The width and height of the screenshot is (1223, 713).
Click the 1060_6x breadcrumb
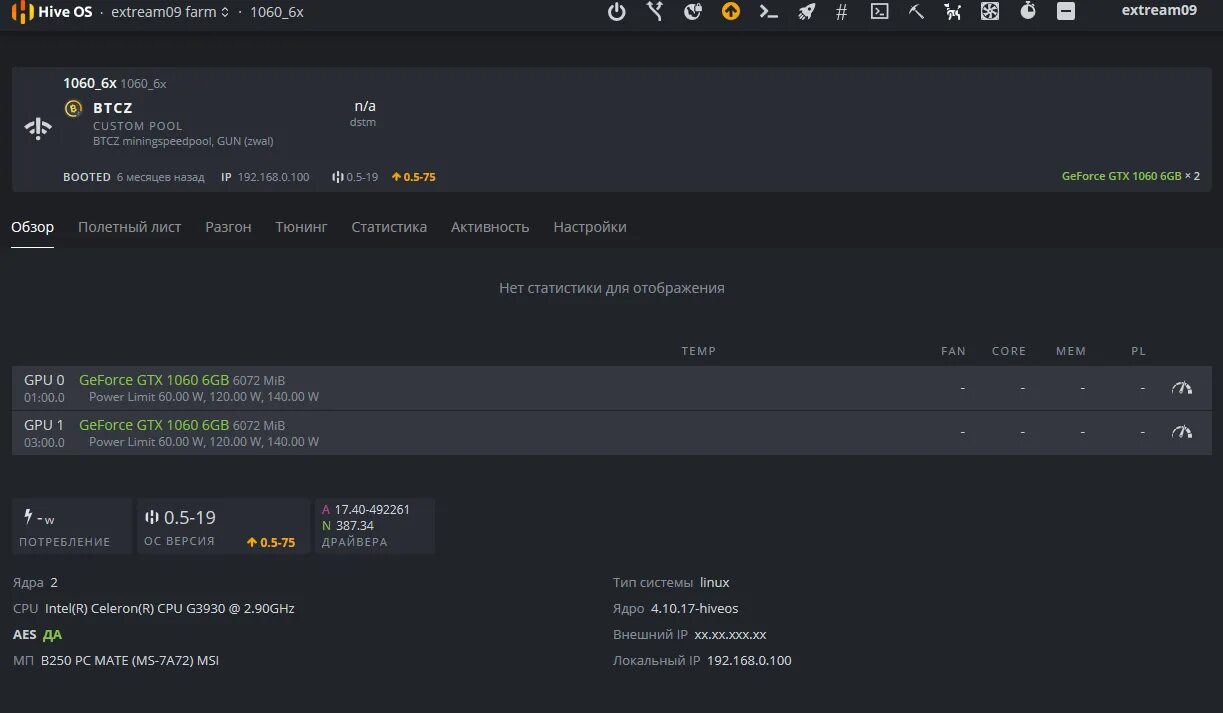[276, 12]
